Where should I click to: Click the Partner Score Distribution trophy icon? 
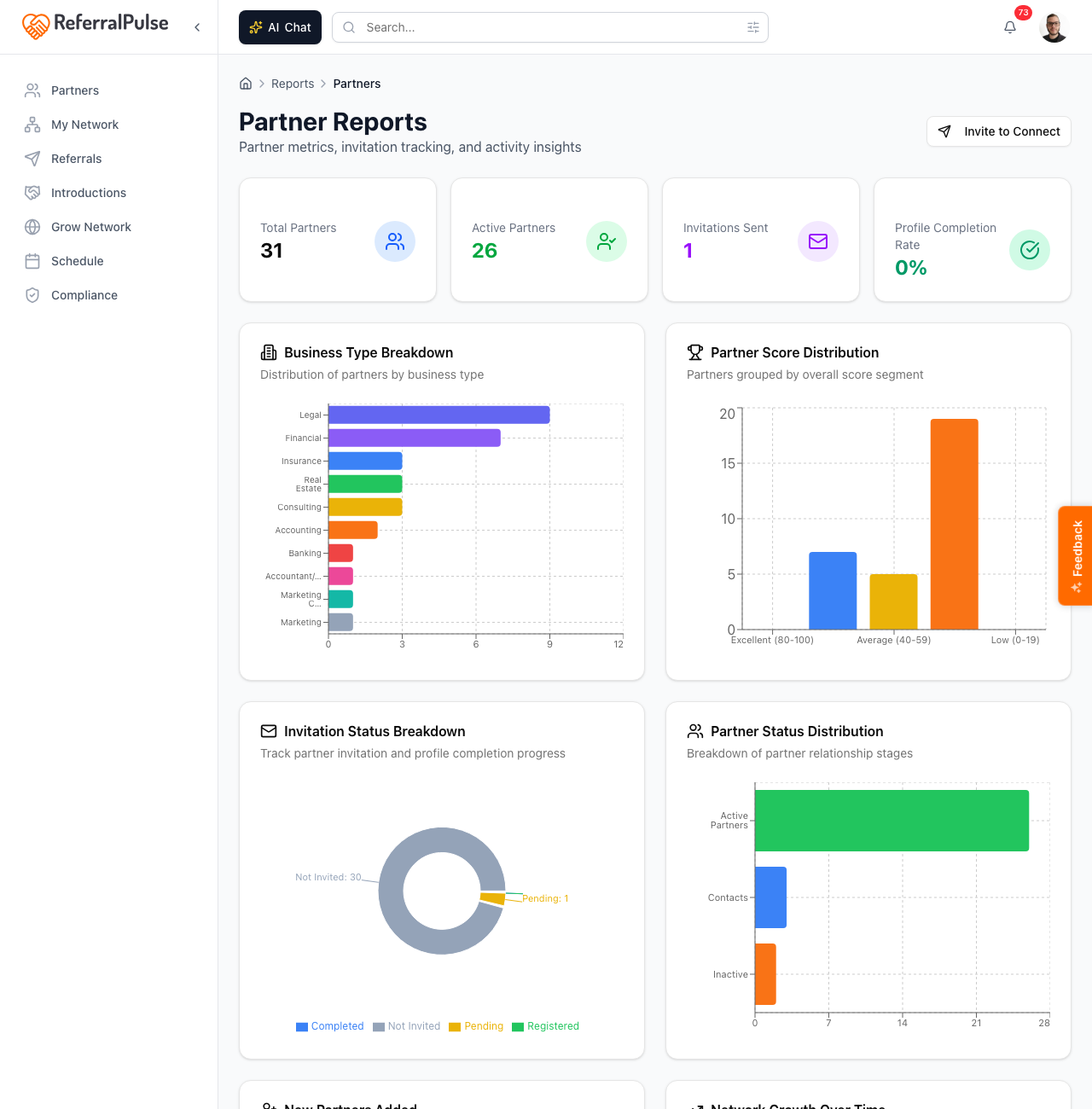695,352
